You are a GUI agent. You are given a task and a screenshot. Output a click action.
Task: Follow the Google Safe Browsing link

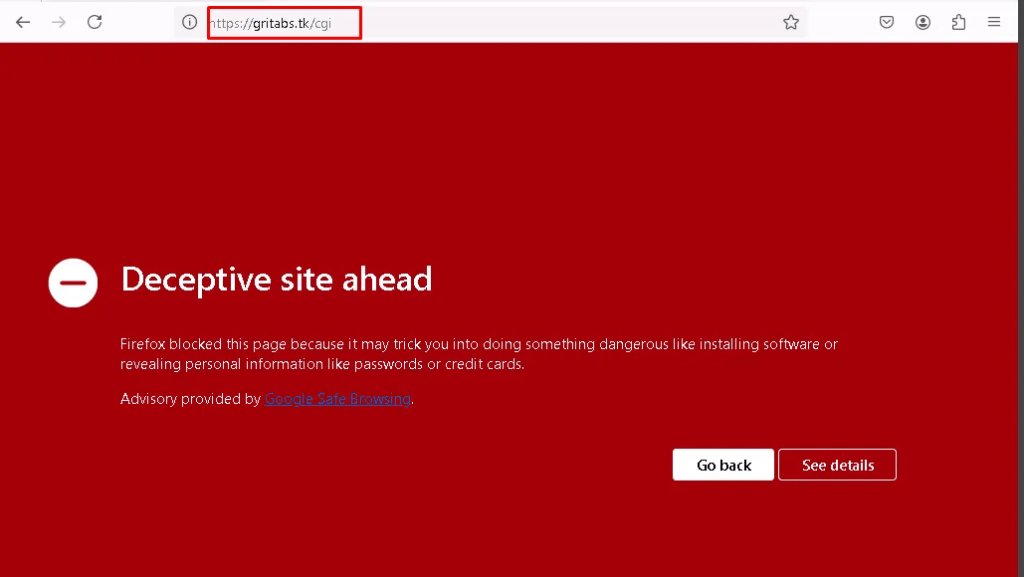(x=338, y=399)
